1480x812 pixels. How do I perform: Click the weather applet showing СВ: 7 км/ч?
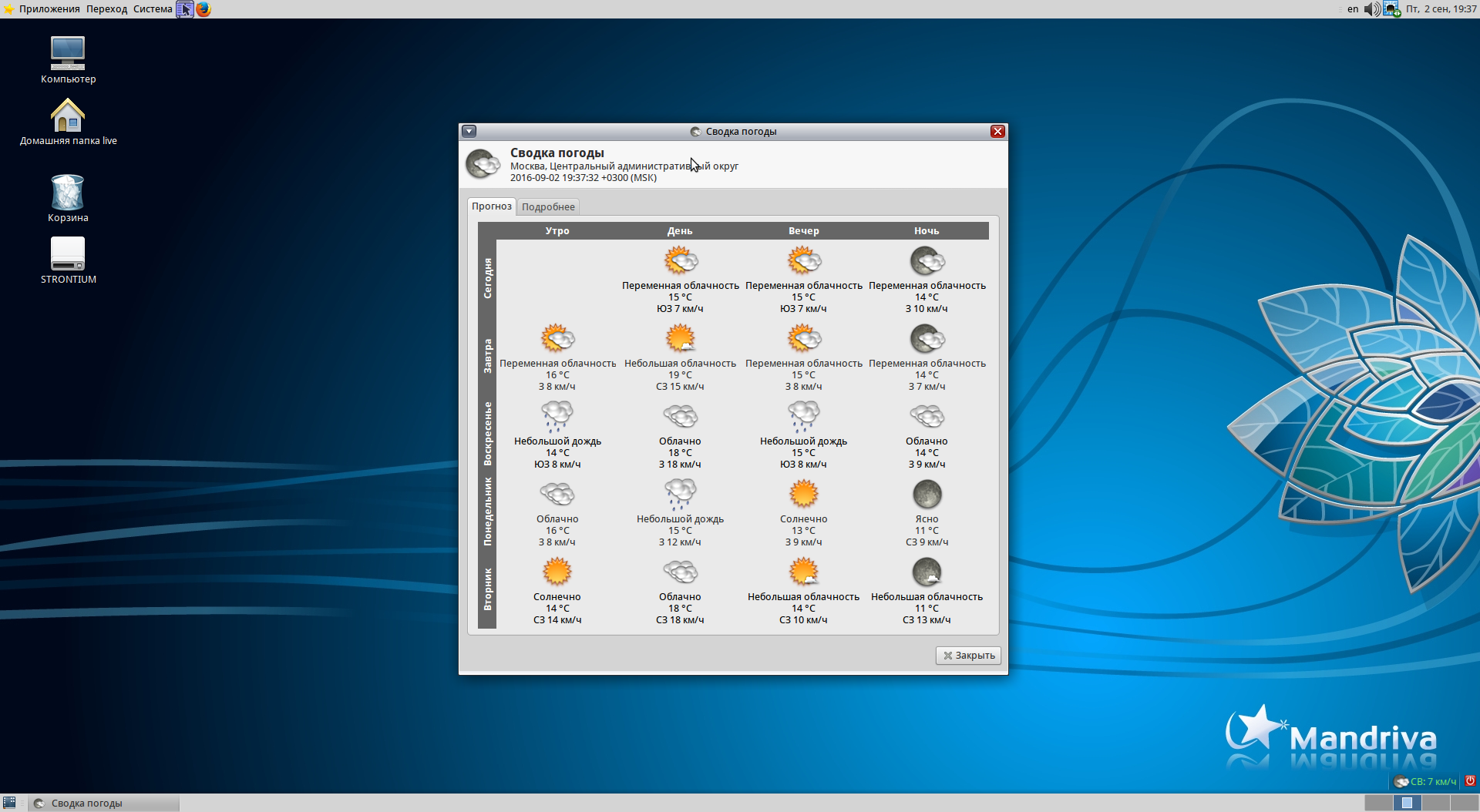click(1425, 781)
